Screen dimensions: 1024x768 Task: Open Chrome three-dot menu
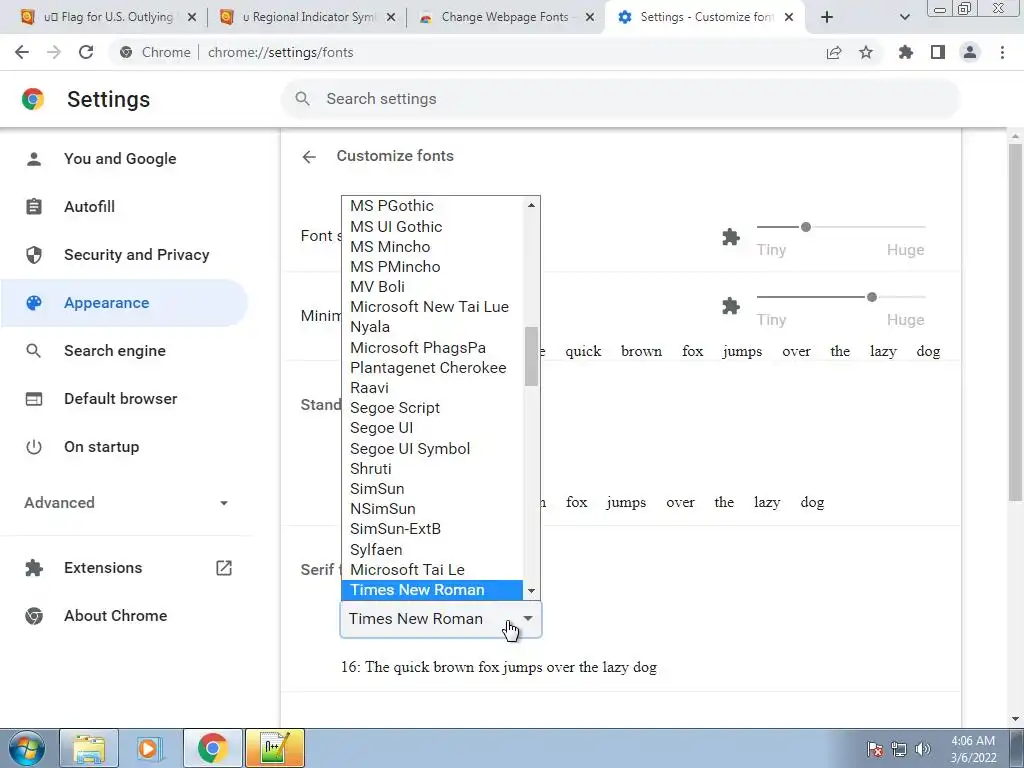pyautogui.click(x=1002, y=52)
